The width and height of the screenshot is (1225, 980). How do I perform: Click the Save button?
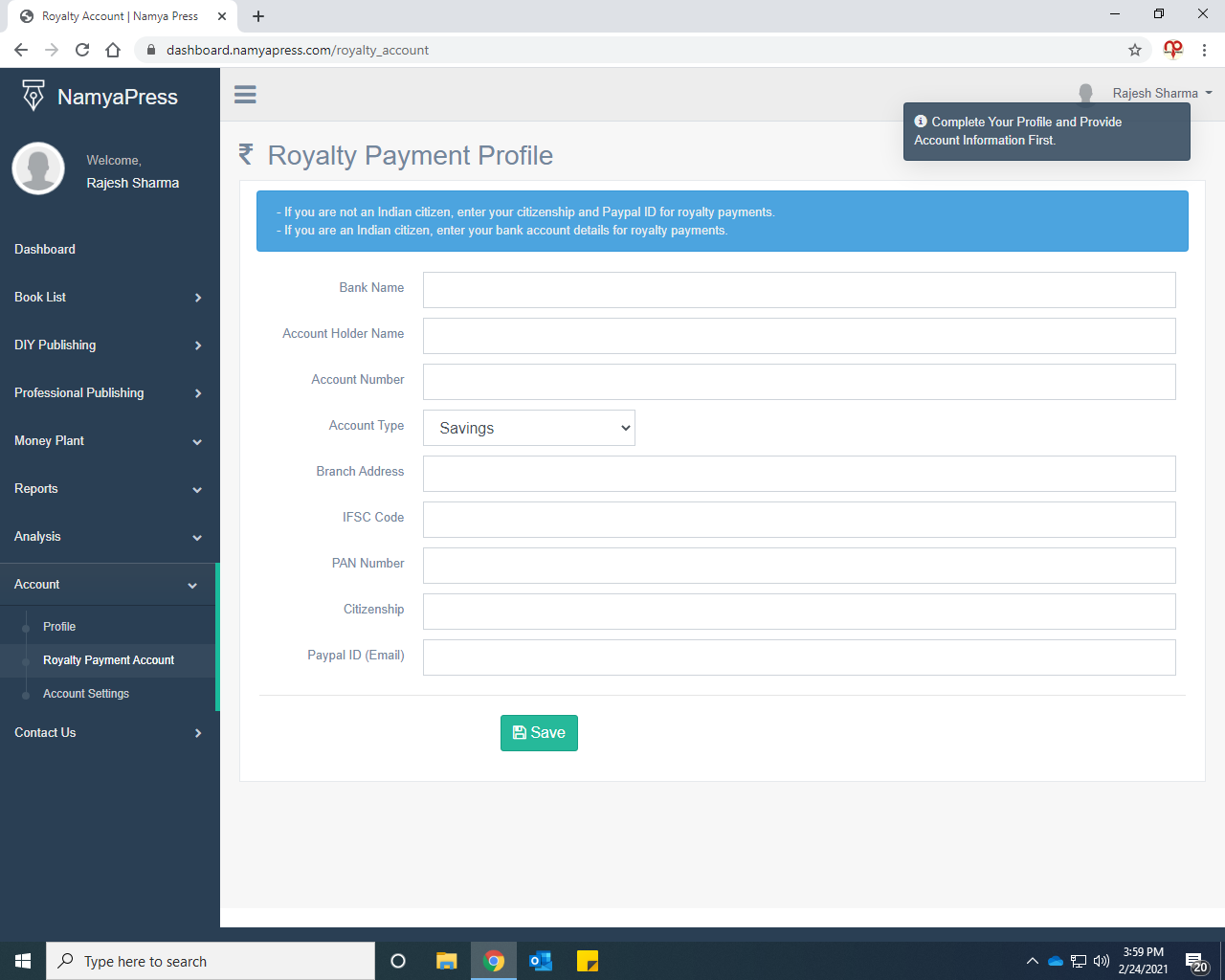[x=539, y=733]
